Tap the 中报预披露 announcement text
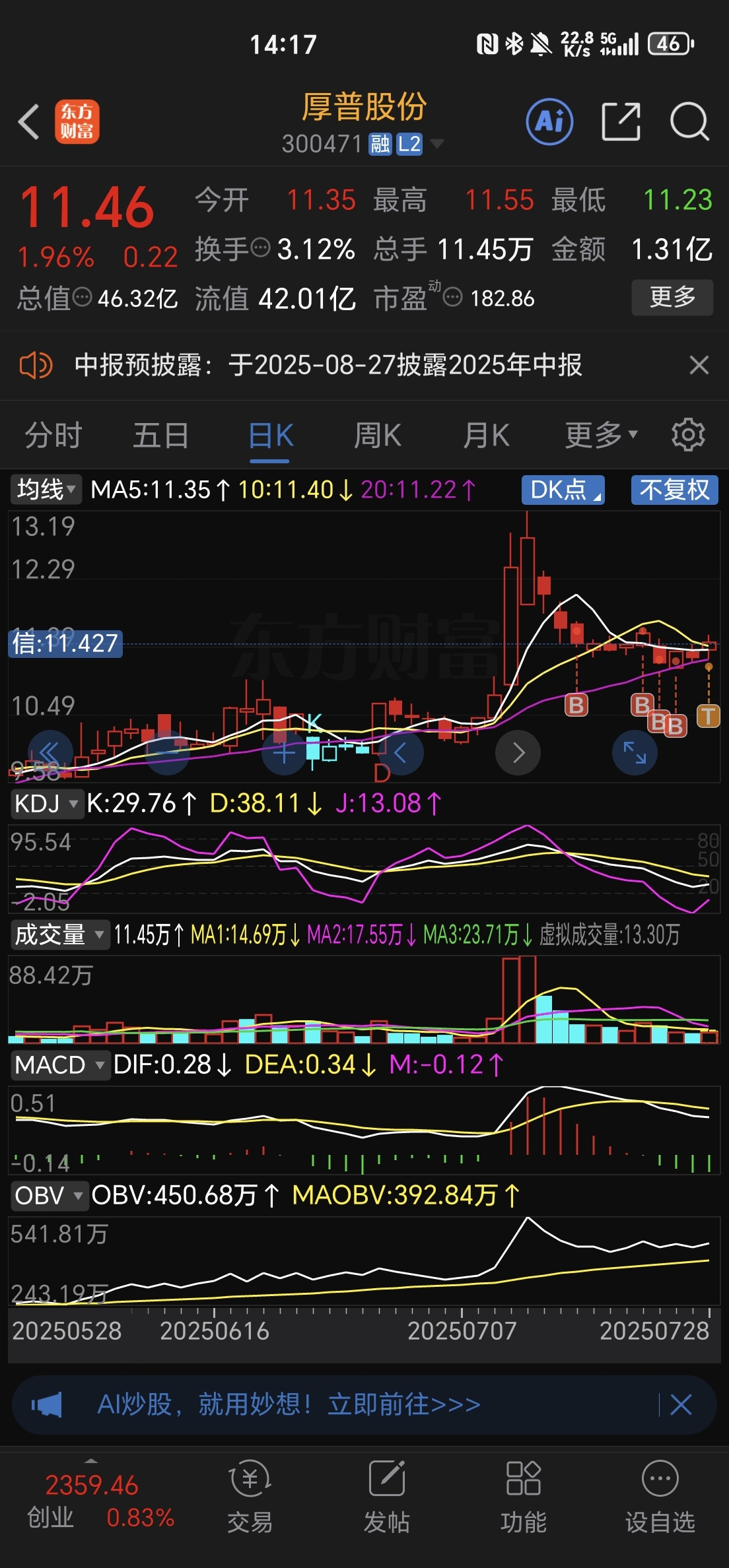Image resolution: width=729 pixels, height=1568 pixels. coord(328,365)
